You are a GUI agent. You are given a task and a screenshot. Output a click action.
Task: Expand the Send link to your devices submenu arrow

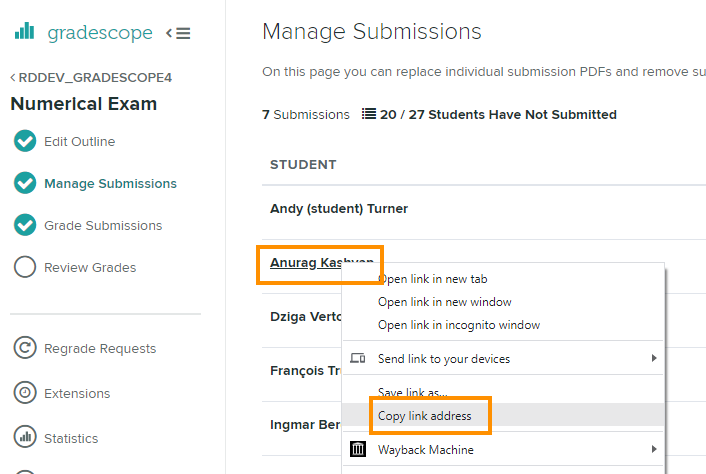click(x=654, y=359)
